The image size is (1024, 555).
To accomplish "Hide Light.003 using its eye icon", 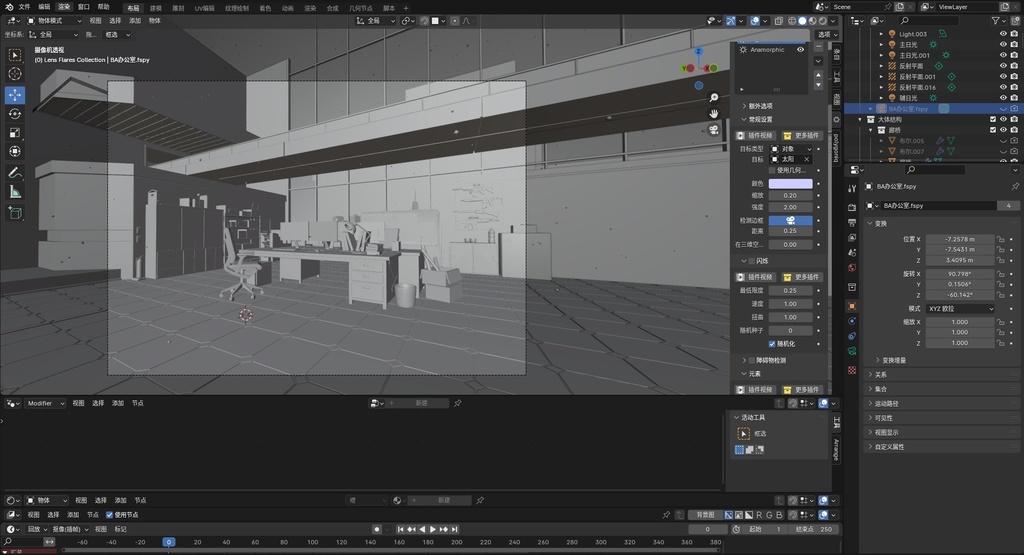I will (1003, 34).
